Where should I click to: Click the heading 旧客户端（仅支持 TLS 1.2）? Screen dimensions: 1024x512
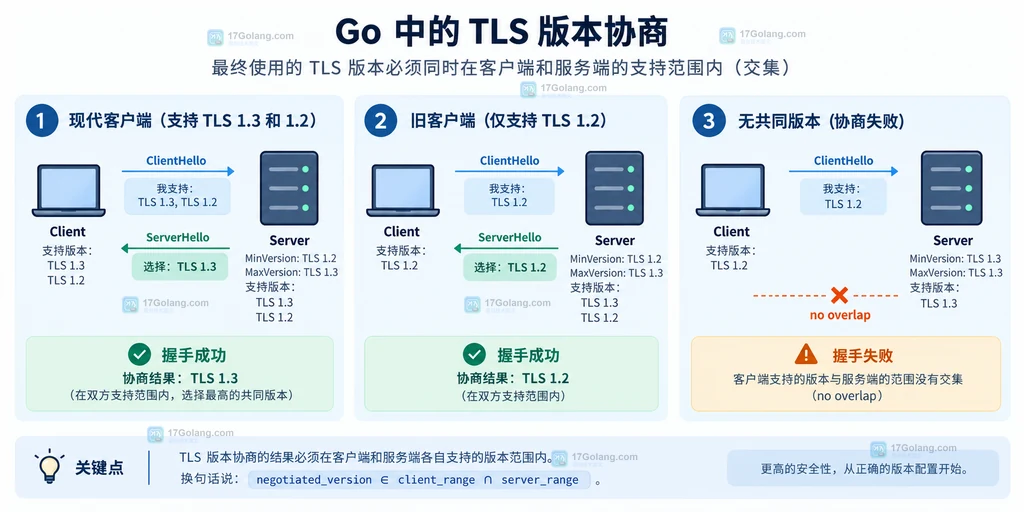click(x=509, y=121)
